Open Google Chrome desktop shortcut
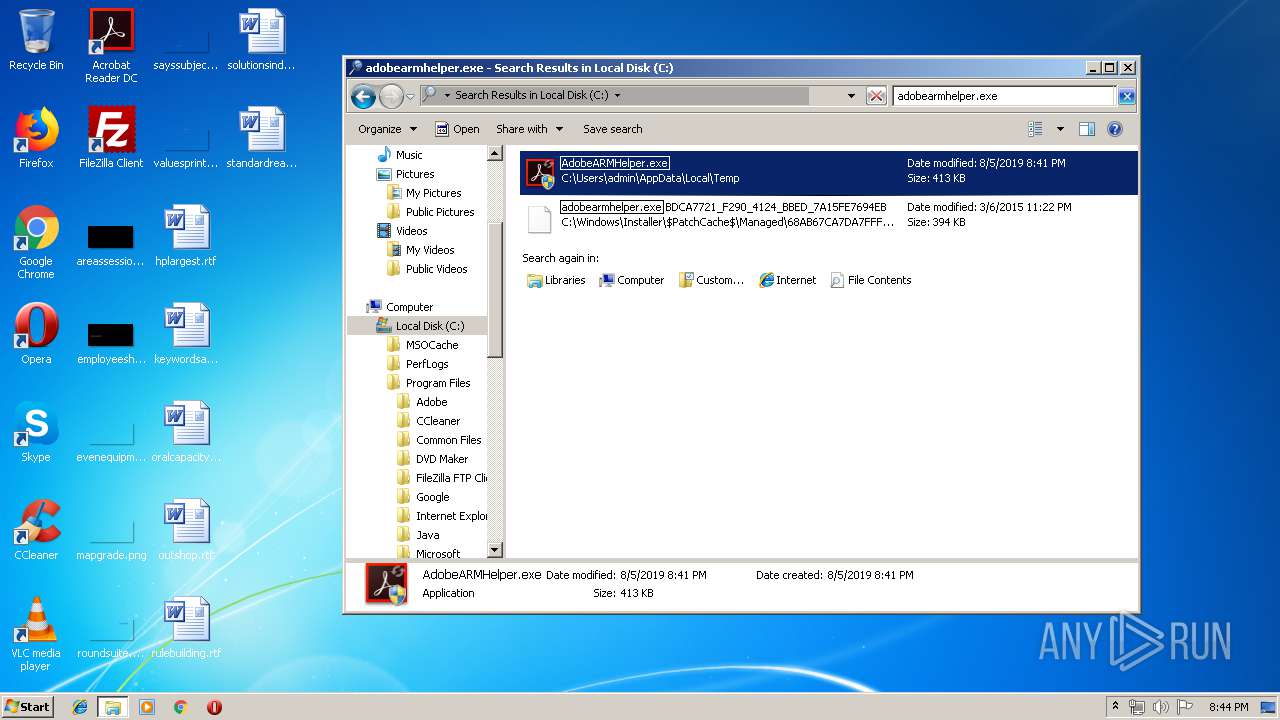Screen dimensions: 1280x720 (36, 242)
